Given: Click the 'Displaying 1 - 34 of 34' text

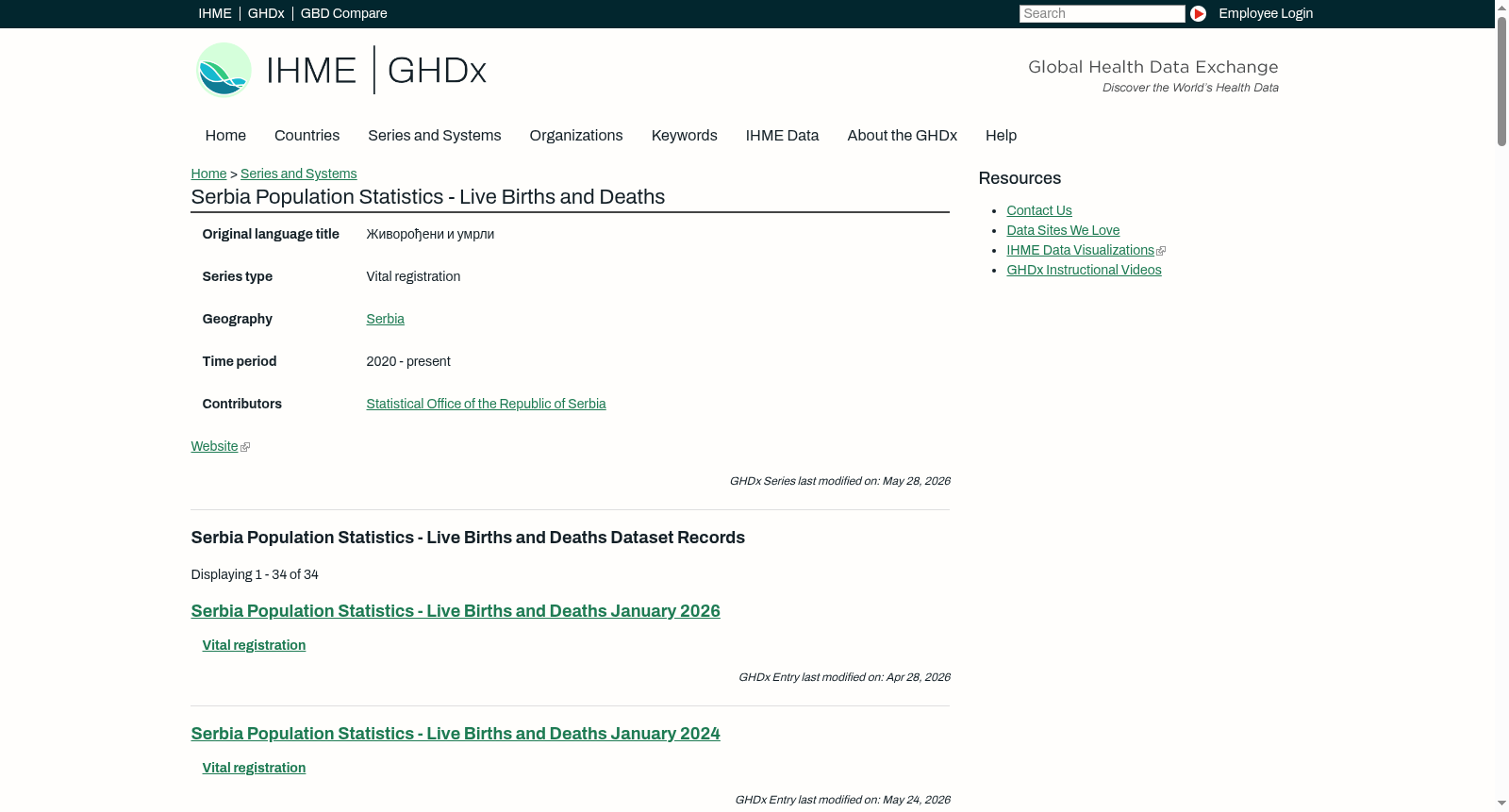Looking at the screenshot, I should pos(255,574).
